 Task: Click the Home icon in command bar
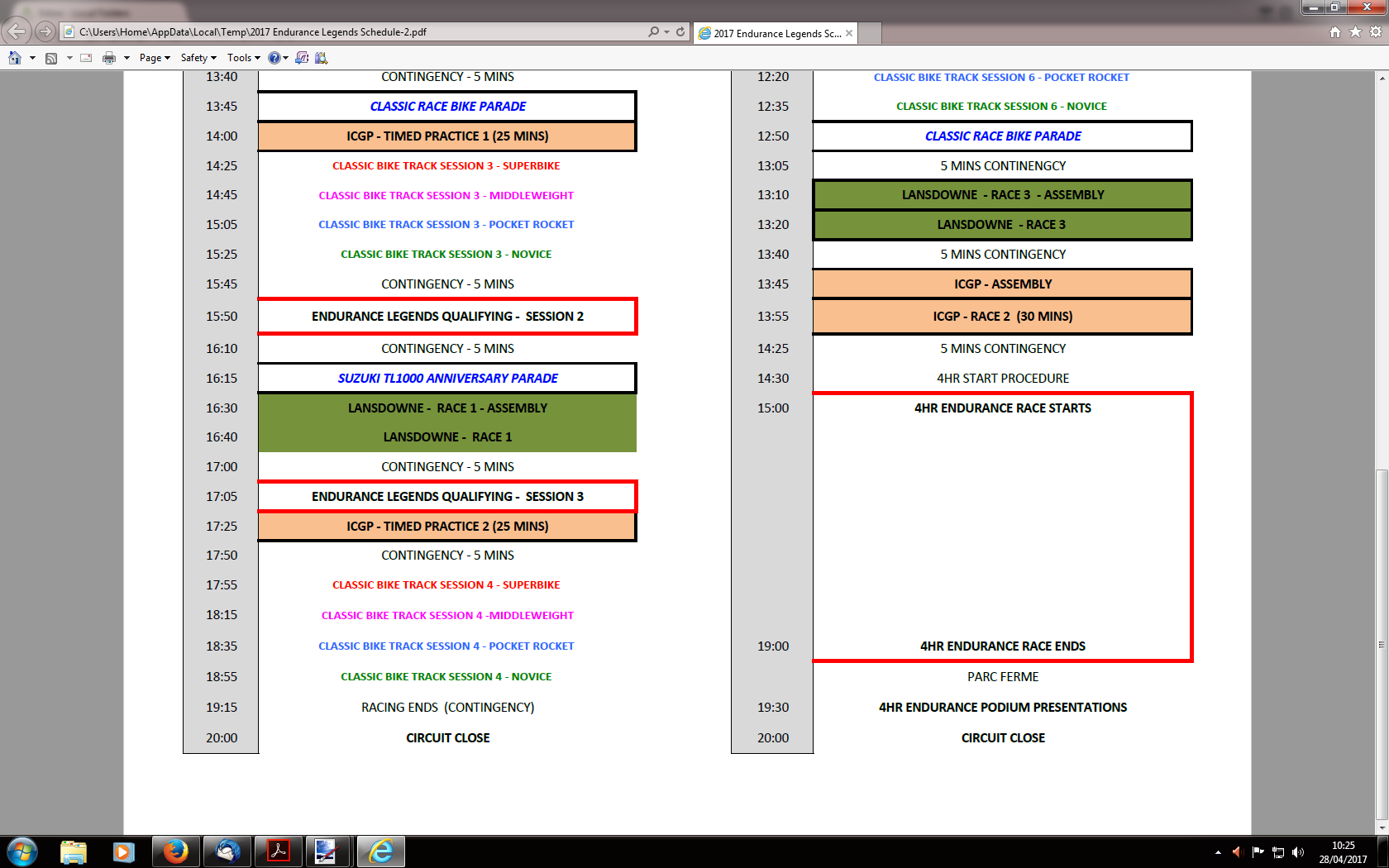click(x=15, y=58)
